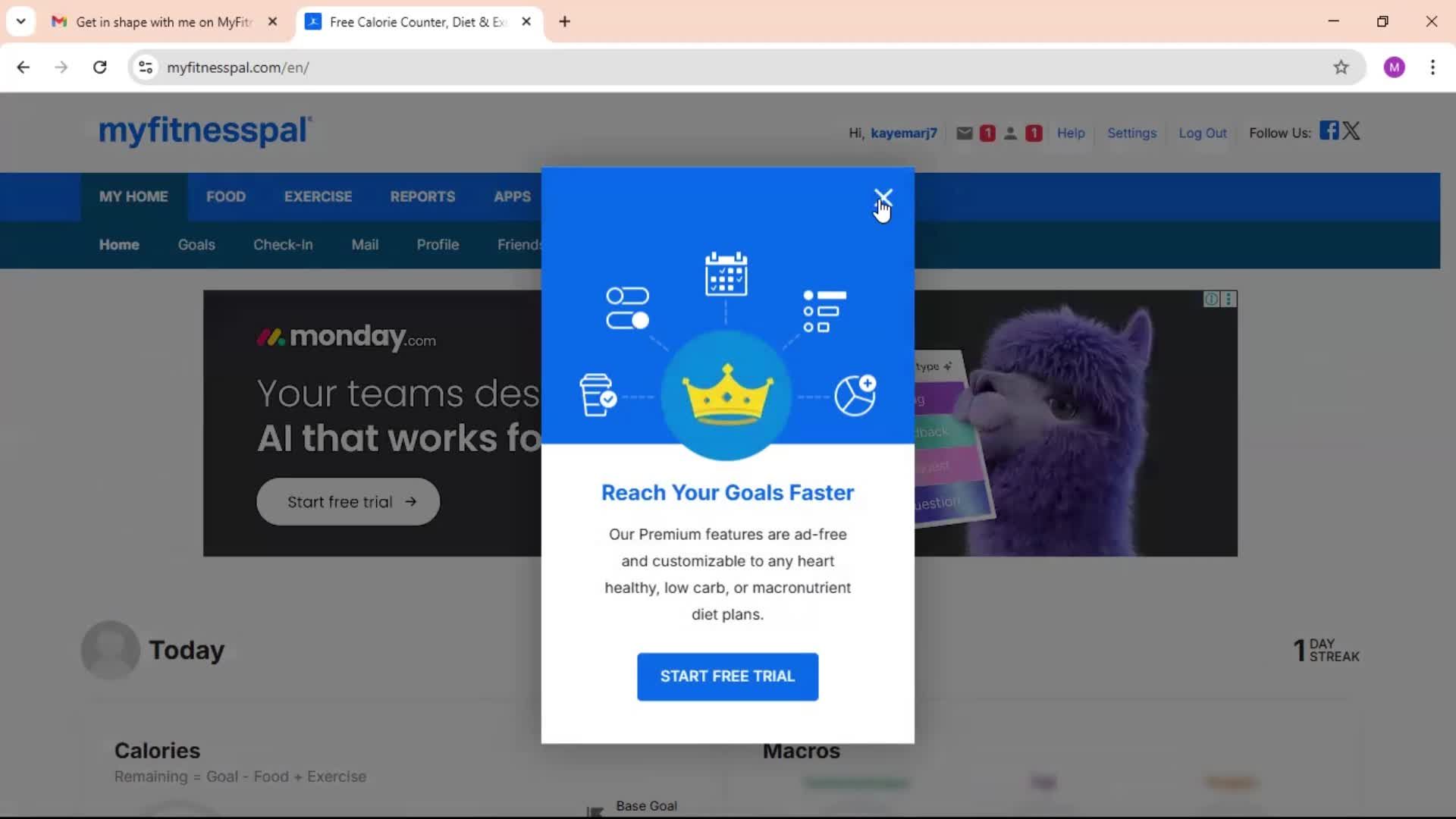Go back to previous page

pyautogui.click(x=24, y=67)
